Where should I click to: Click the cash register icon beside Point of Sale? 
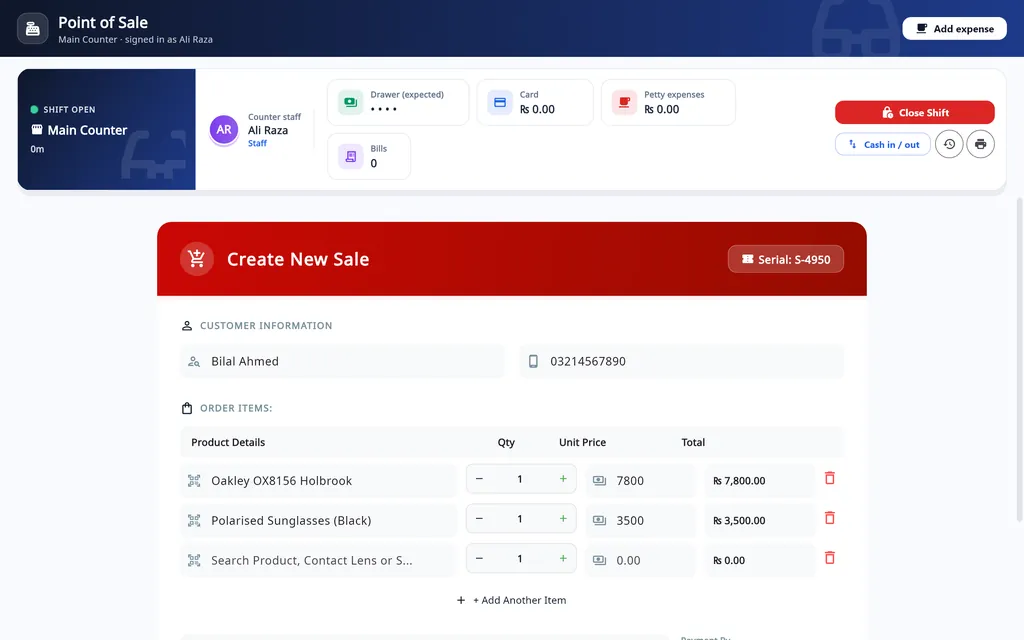click(x=33, y=29)
